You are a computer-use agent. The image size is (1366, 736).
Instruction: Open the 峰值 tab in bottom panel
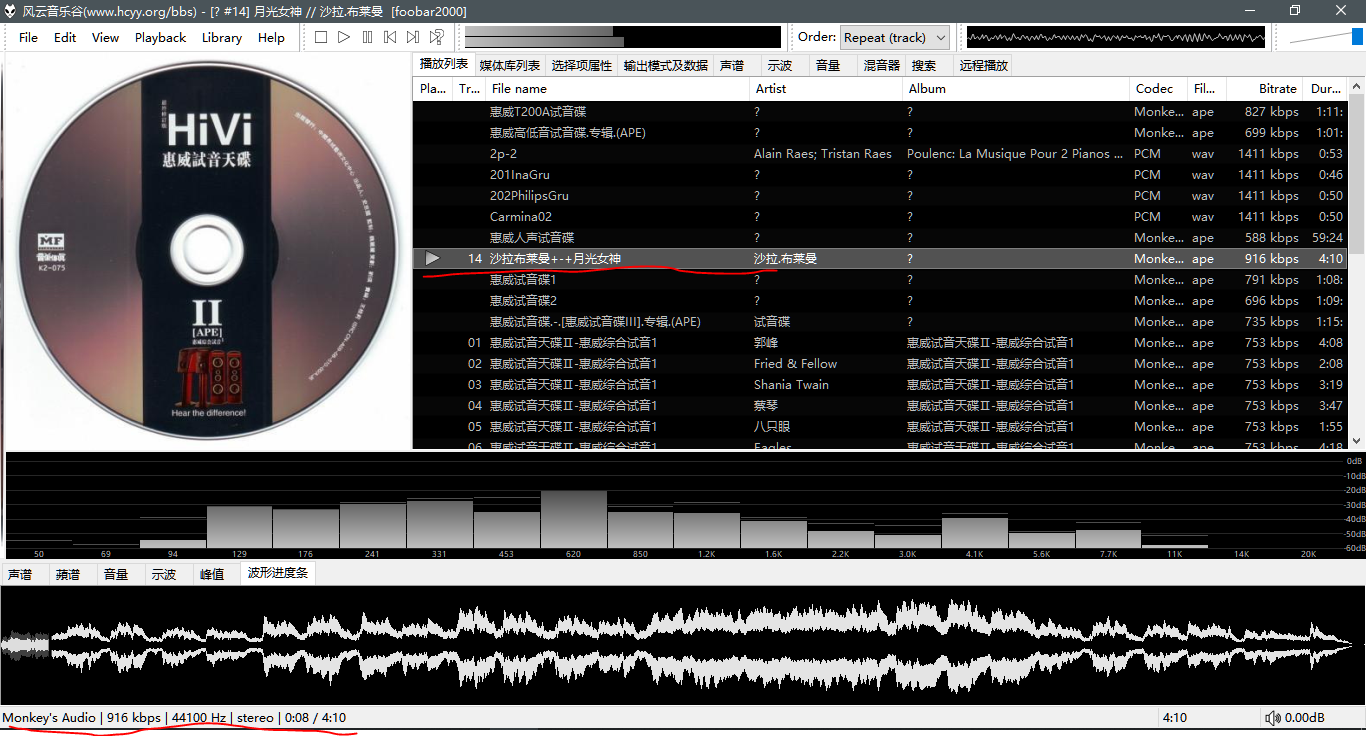[x=212, y=575]
